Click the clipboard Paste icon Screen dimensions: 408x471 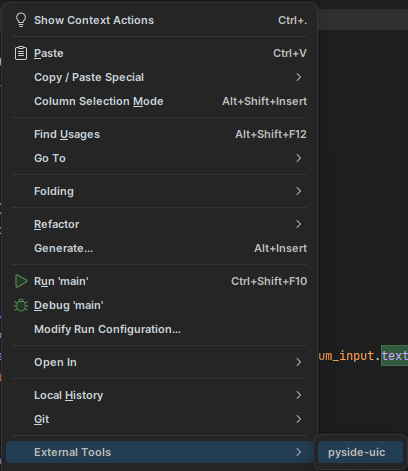[x=21, y=53]
